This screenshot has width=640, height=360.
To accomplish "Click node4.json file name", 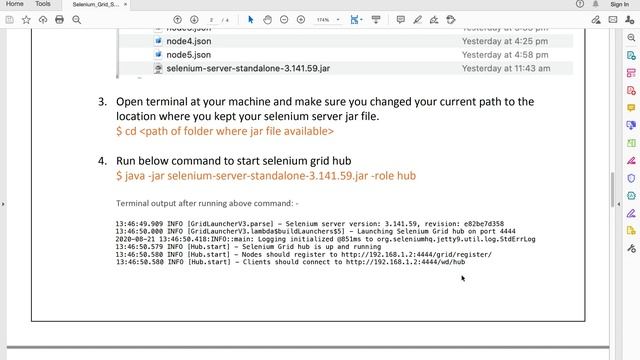I will pos(189,41).
